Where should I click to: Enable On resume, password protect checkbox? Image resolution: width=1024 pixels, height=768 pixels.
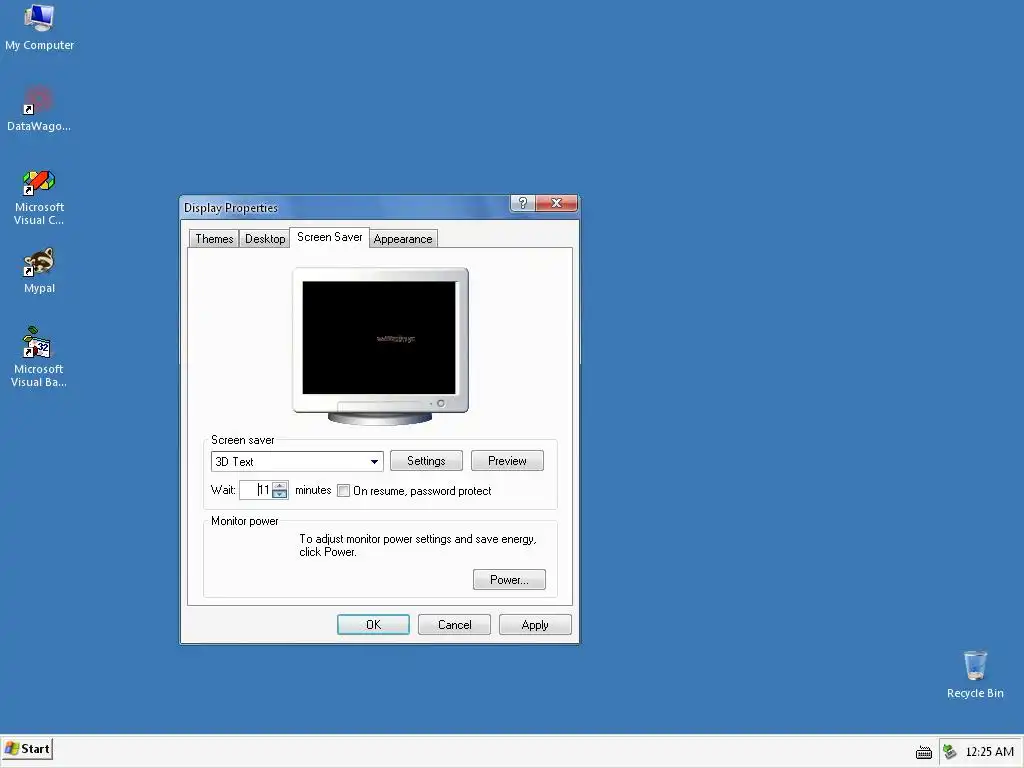344,490
